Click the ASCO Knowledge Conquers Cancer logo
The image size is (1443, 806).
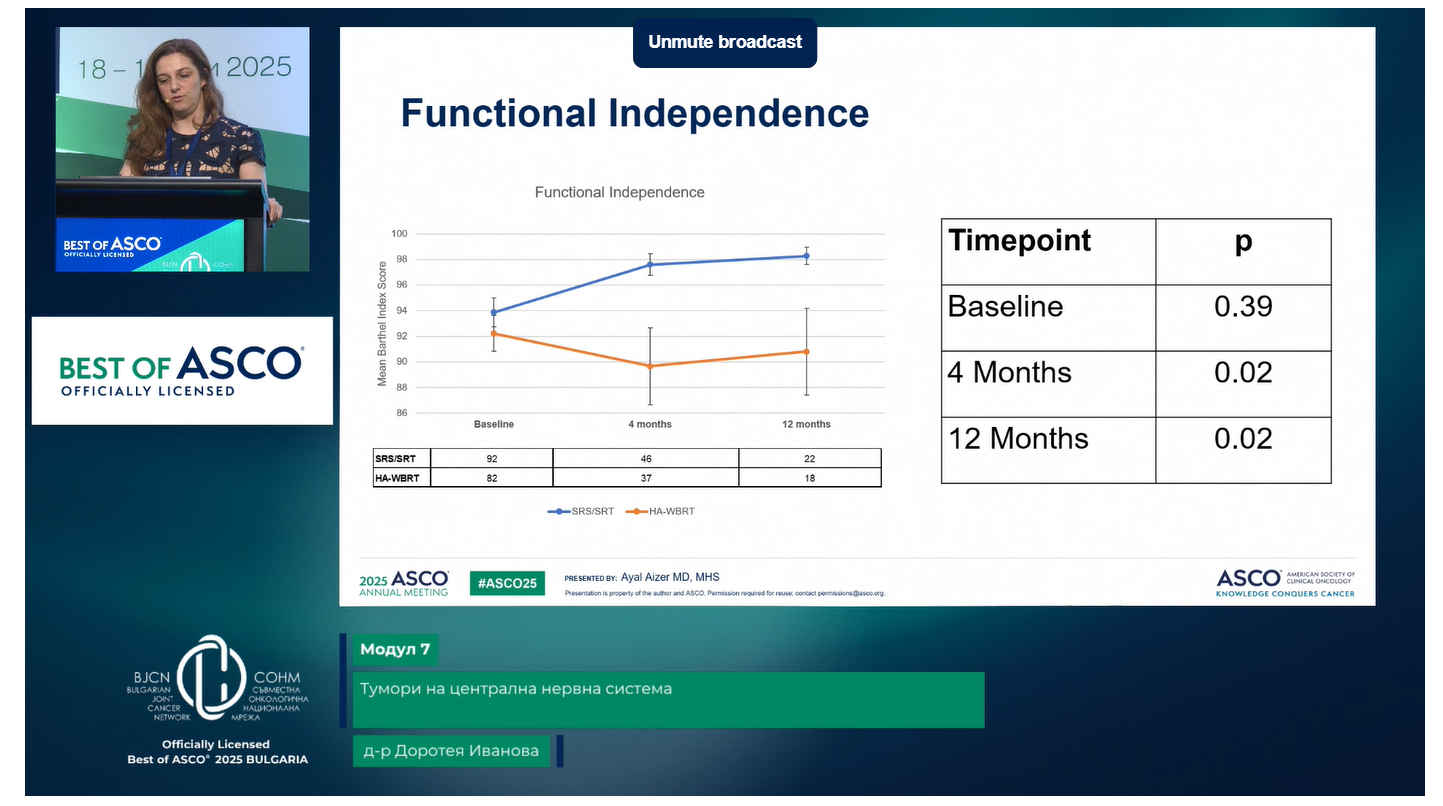[1285, 583]
